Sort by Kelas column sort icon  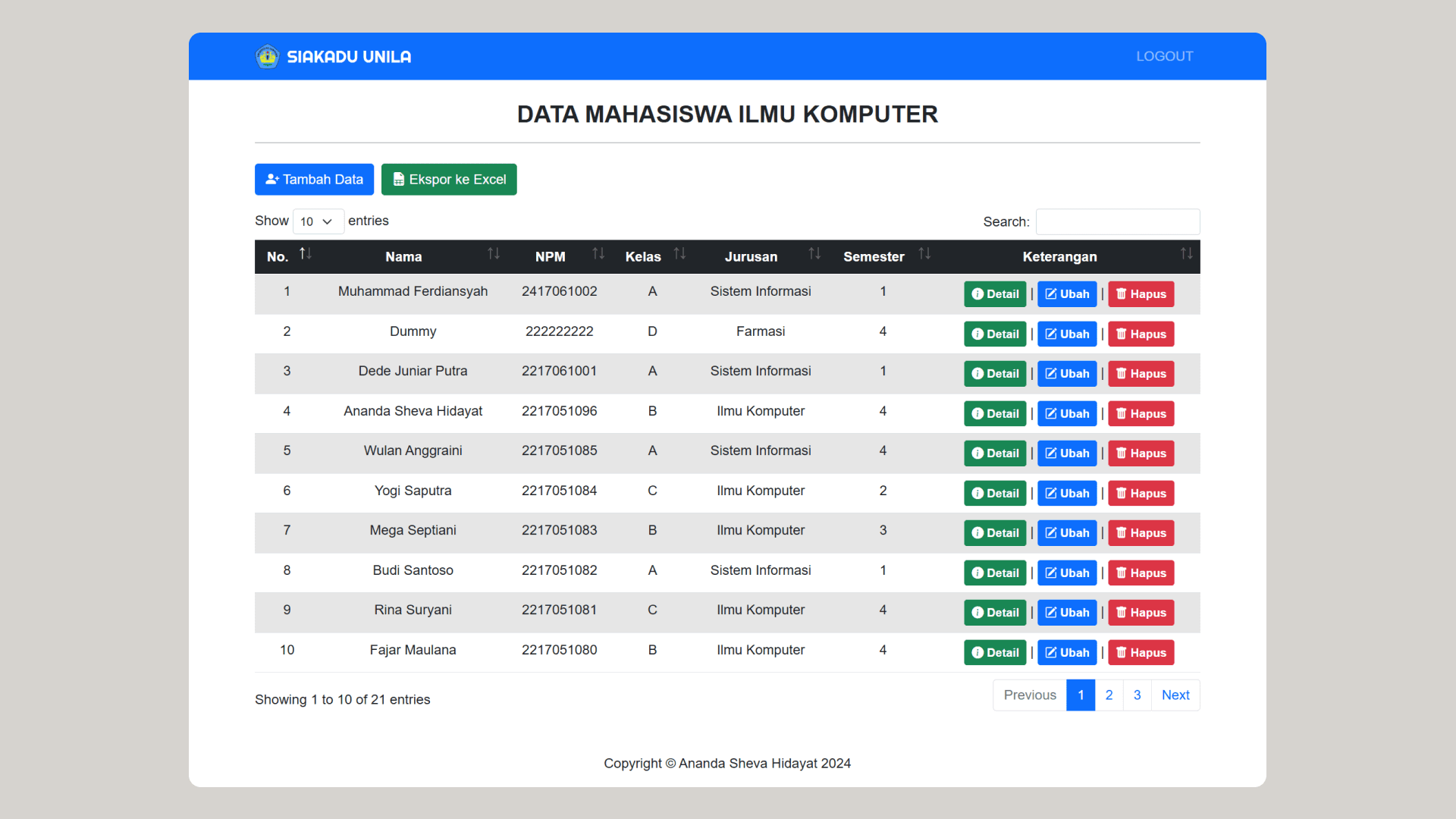tap(679, 254)
